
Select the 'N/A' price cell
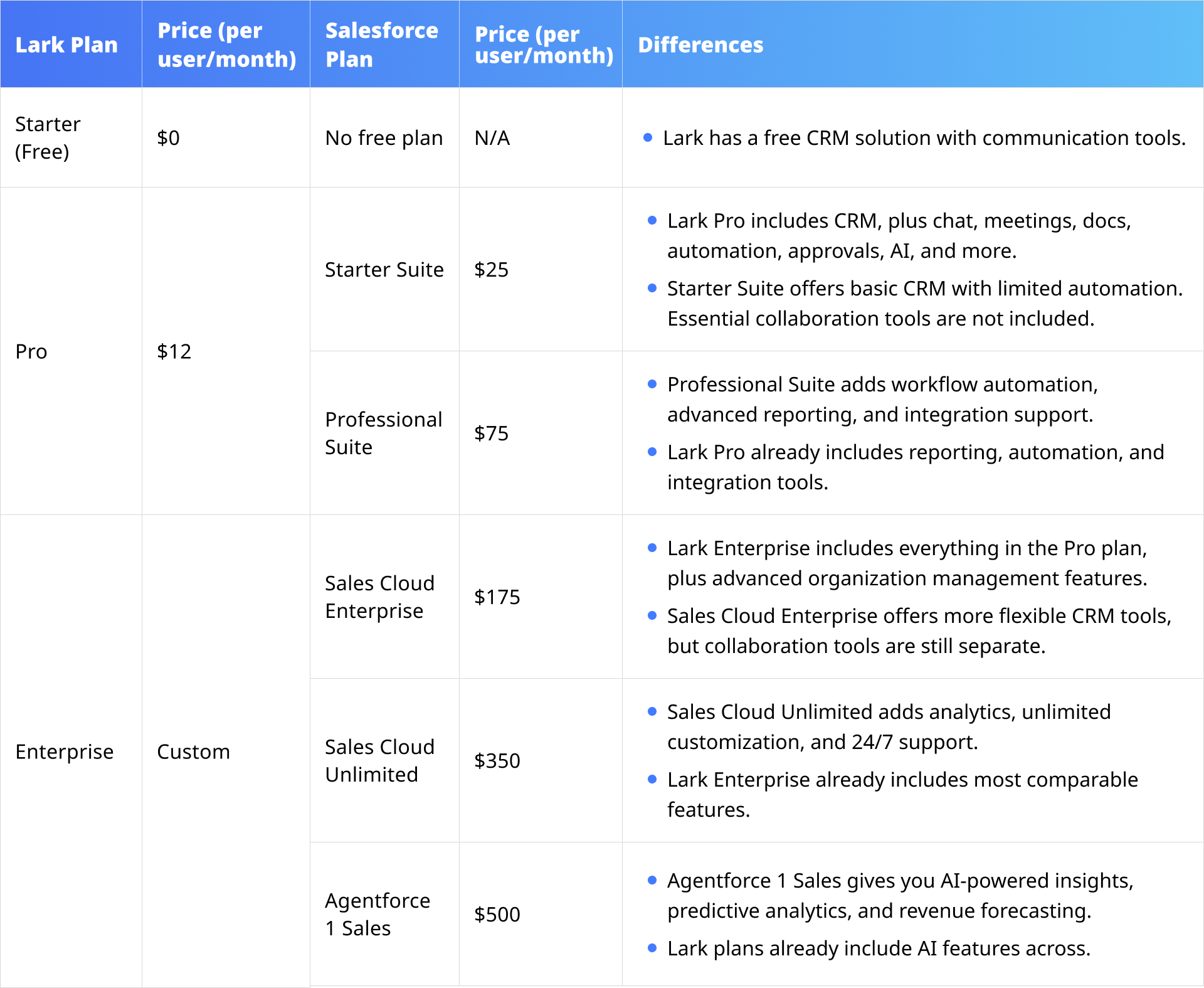coord(492,138)
